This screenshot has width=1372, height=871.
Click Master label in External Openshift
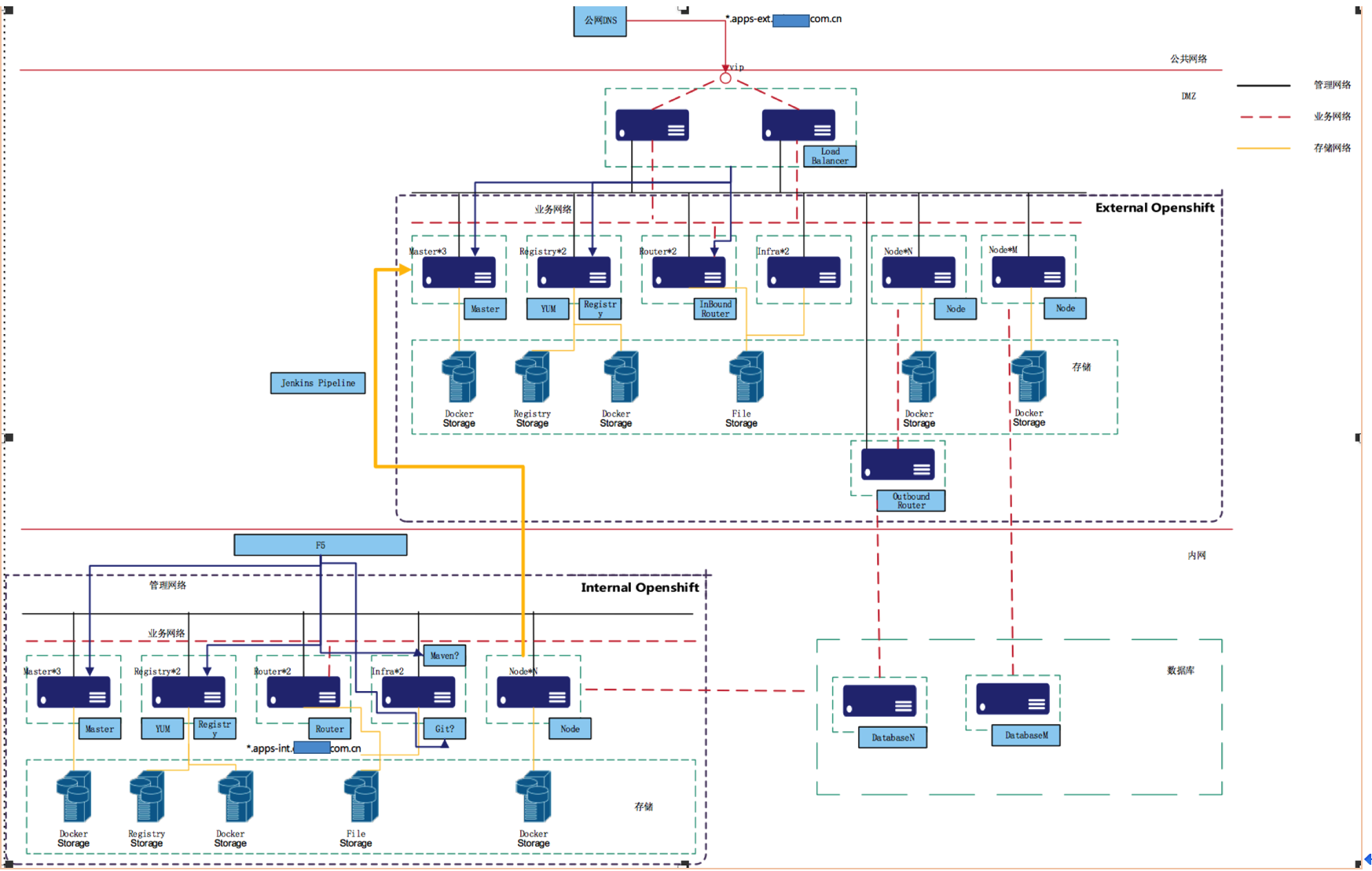tap(485, 309)
